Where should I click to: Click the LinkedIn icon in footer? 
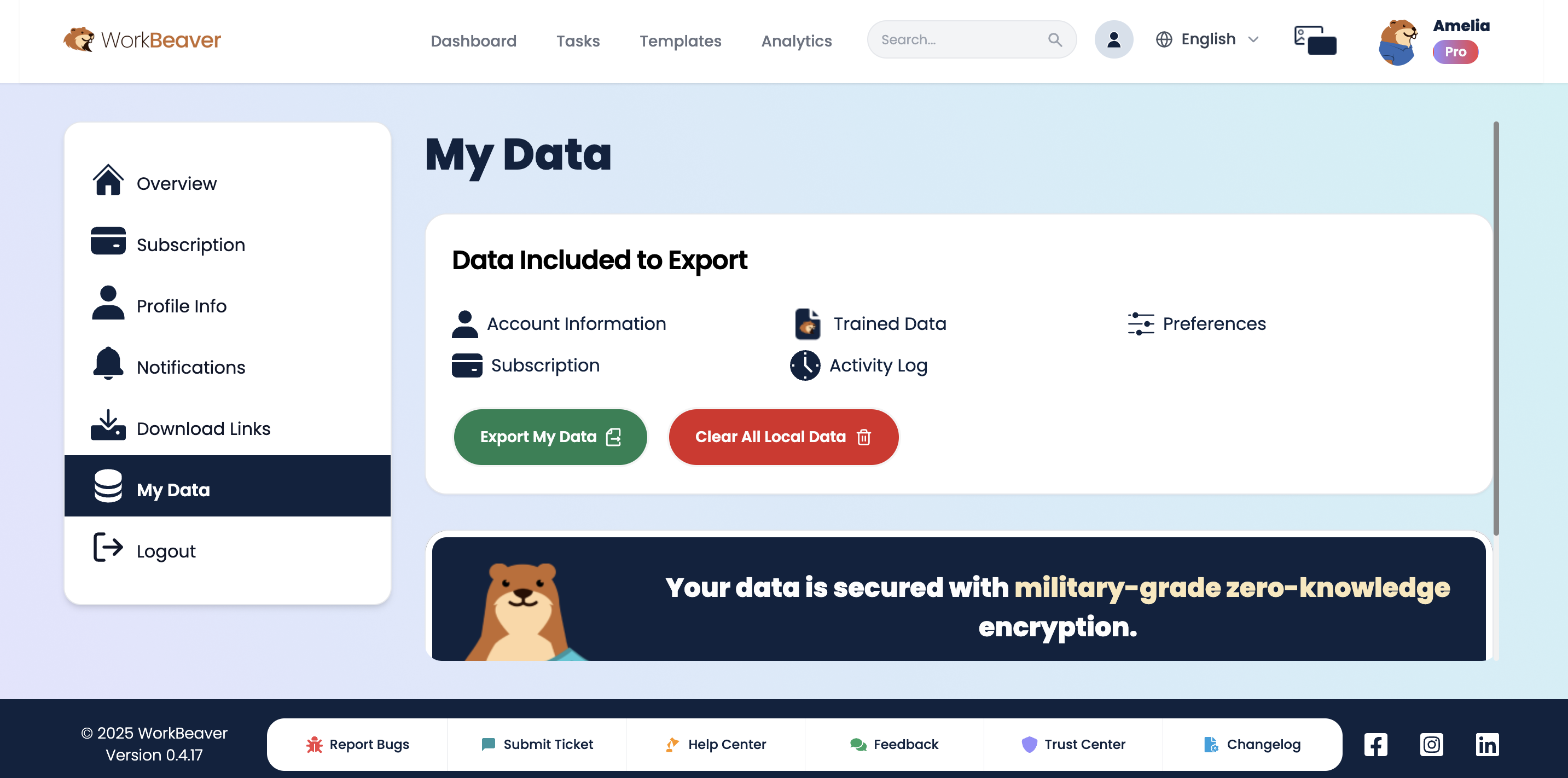pyautogui.click(x=1486, y=744)
